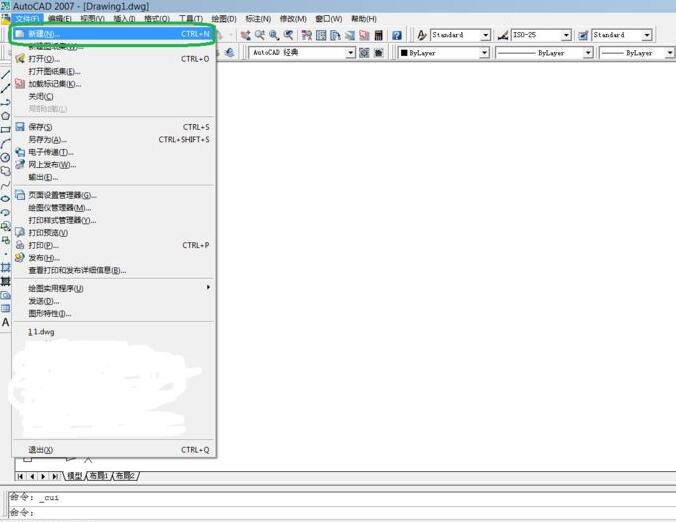This screenshot has height=522, width=676.
Task: Switch to the 布局1 tab
Action: pos(98,475)
